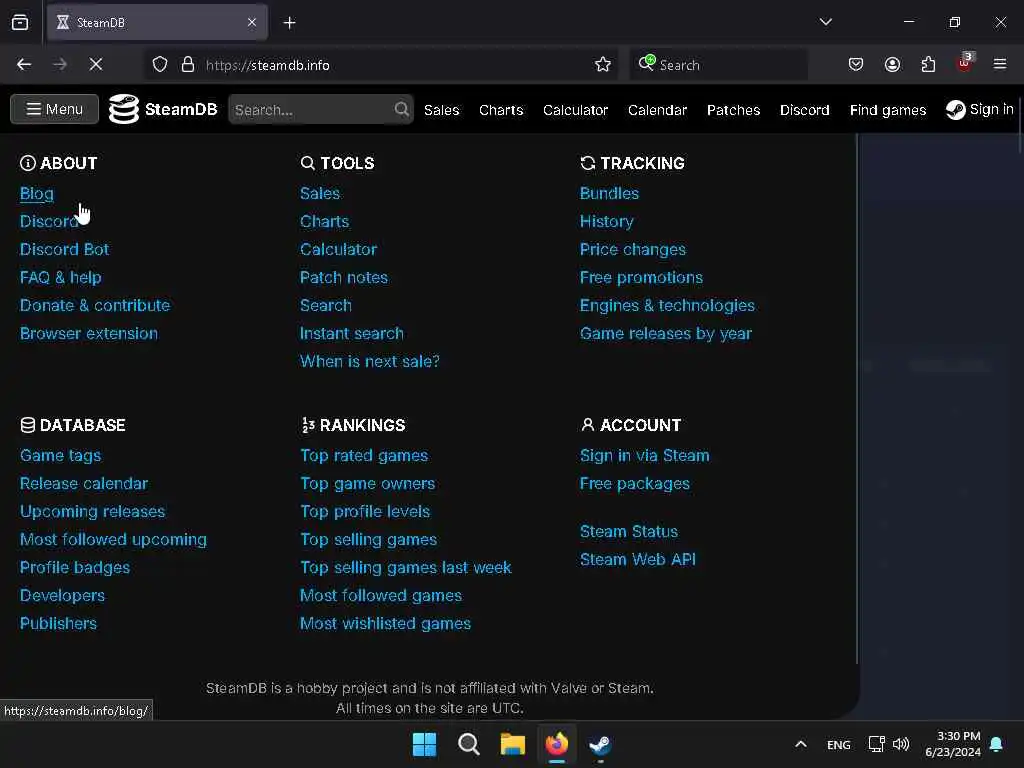
Task: Open Charts in the top navigation bar
Action: 501,110
